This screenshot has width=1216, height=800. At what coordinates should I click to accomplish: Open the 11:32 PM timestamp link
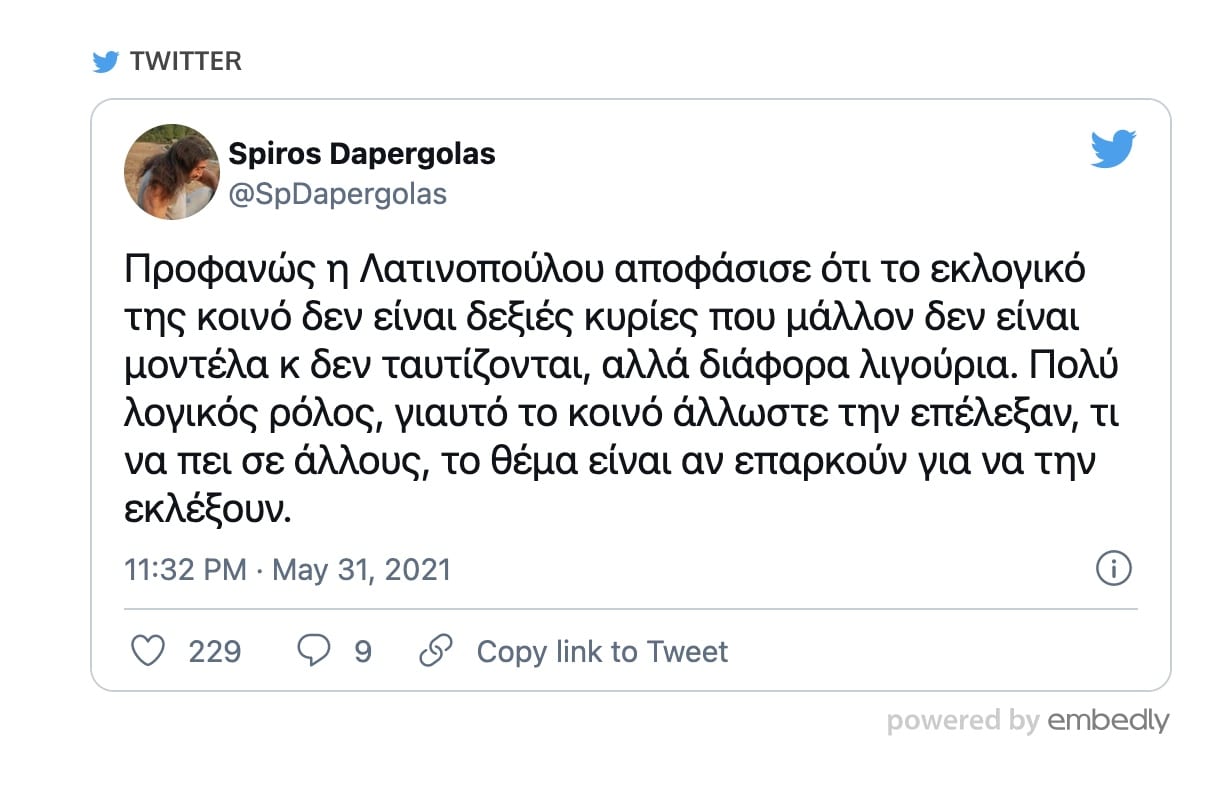[185, 570]
